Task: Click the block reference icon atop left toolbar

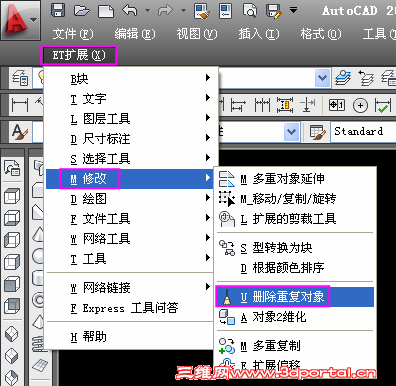Action: pos(12,168)
